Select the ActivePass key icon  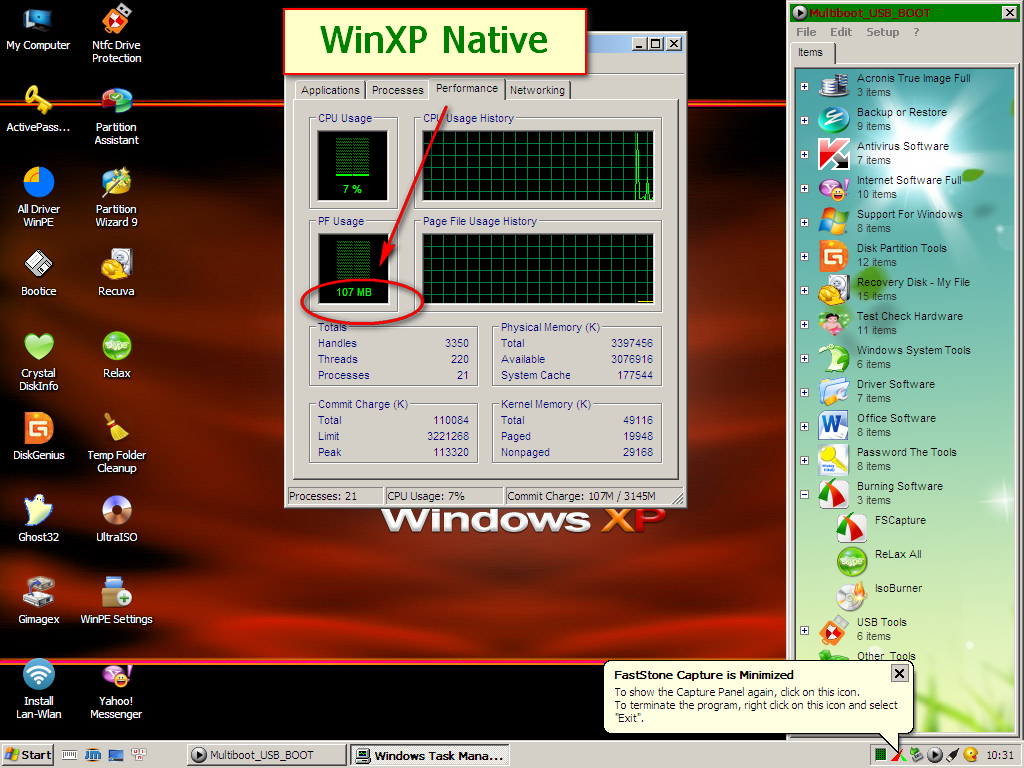tap(38, 110)
